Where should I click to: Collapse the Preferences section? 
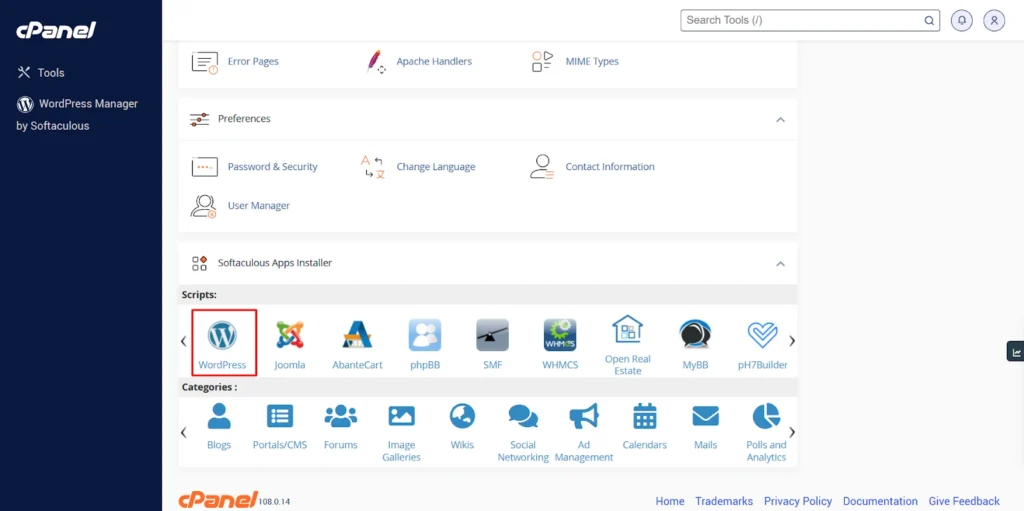click(x=780, y=120)
